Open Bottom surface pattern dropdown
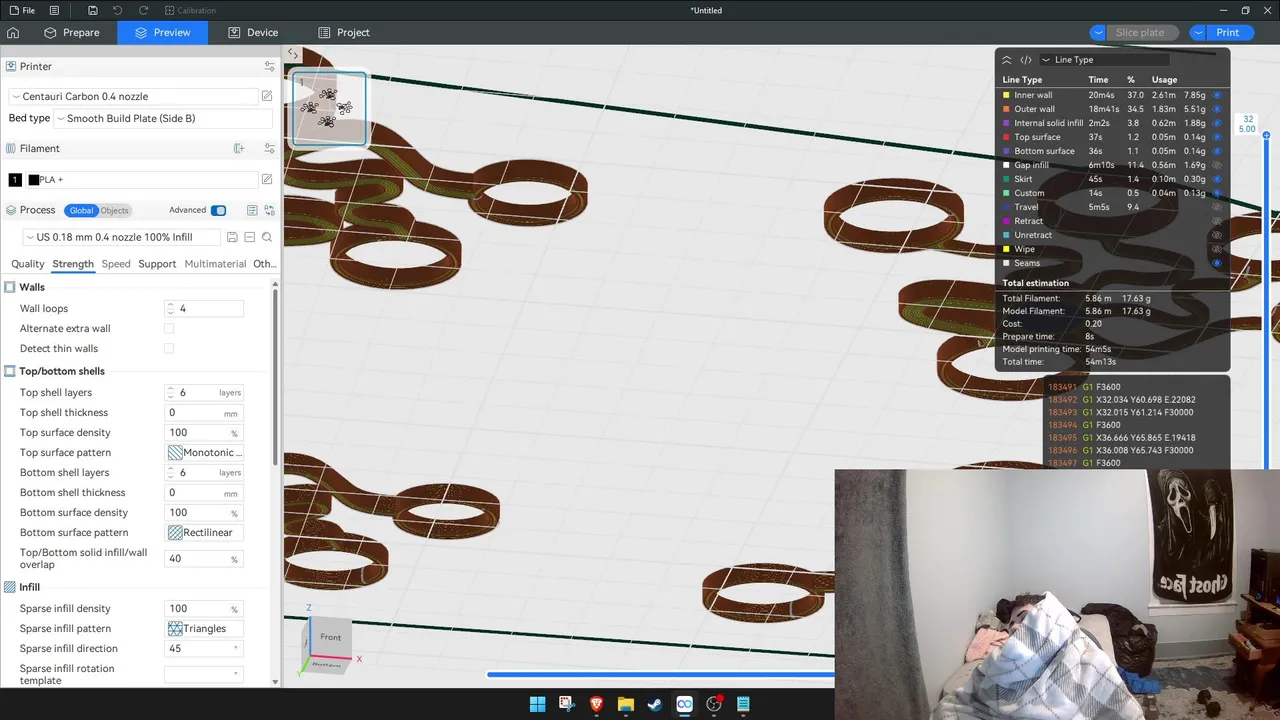The width and height of the screenshot is (1280, 720). (206, 533)
